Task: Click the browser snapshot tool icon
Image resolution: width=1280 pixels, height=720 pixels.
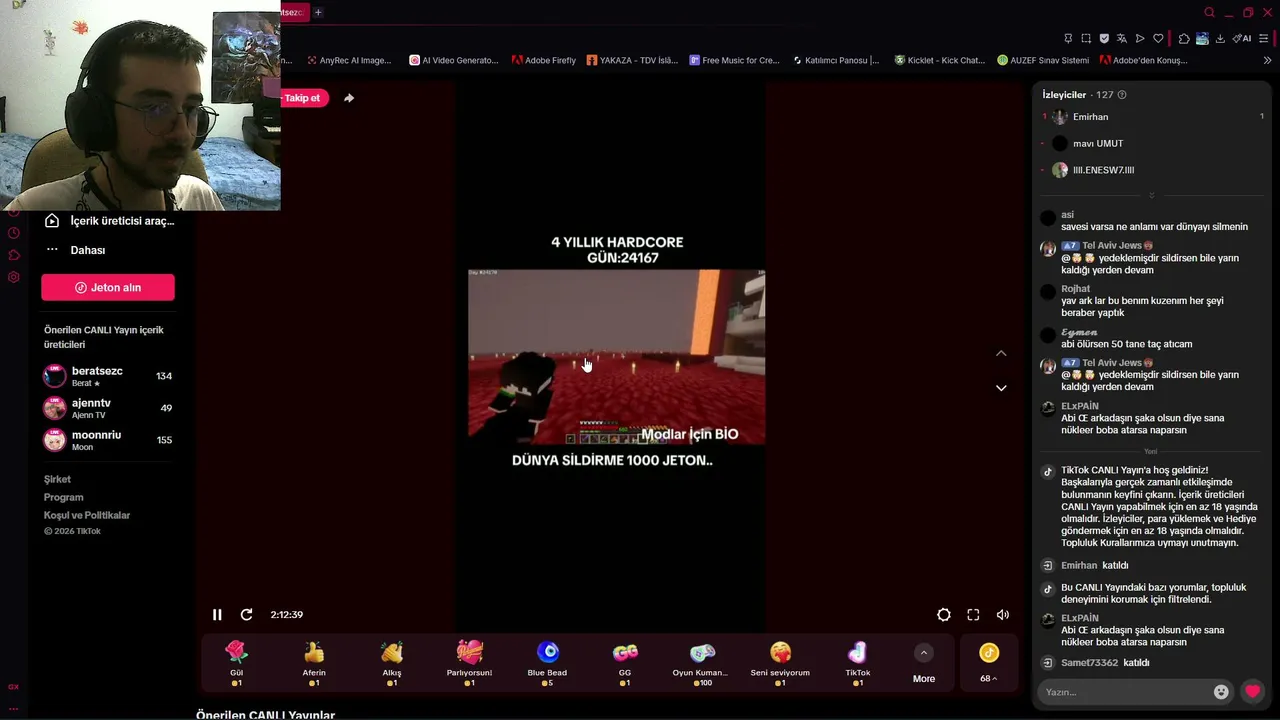Action: pyautogui.click(x=1086, y=39)
